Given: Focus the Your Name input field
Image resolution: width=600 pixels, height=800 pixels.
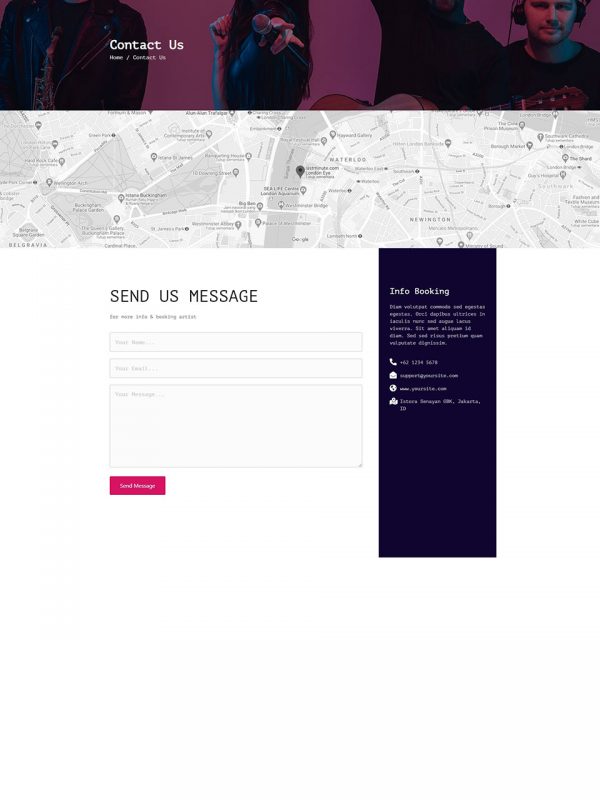Looking at the screenshot, I should coord(235,342).
